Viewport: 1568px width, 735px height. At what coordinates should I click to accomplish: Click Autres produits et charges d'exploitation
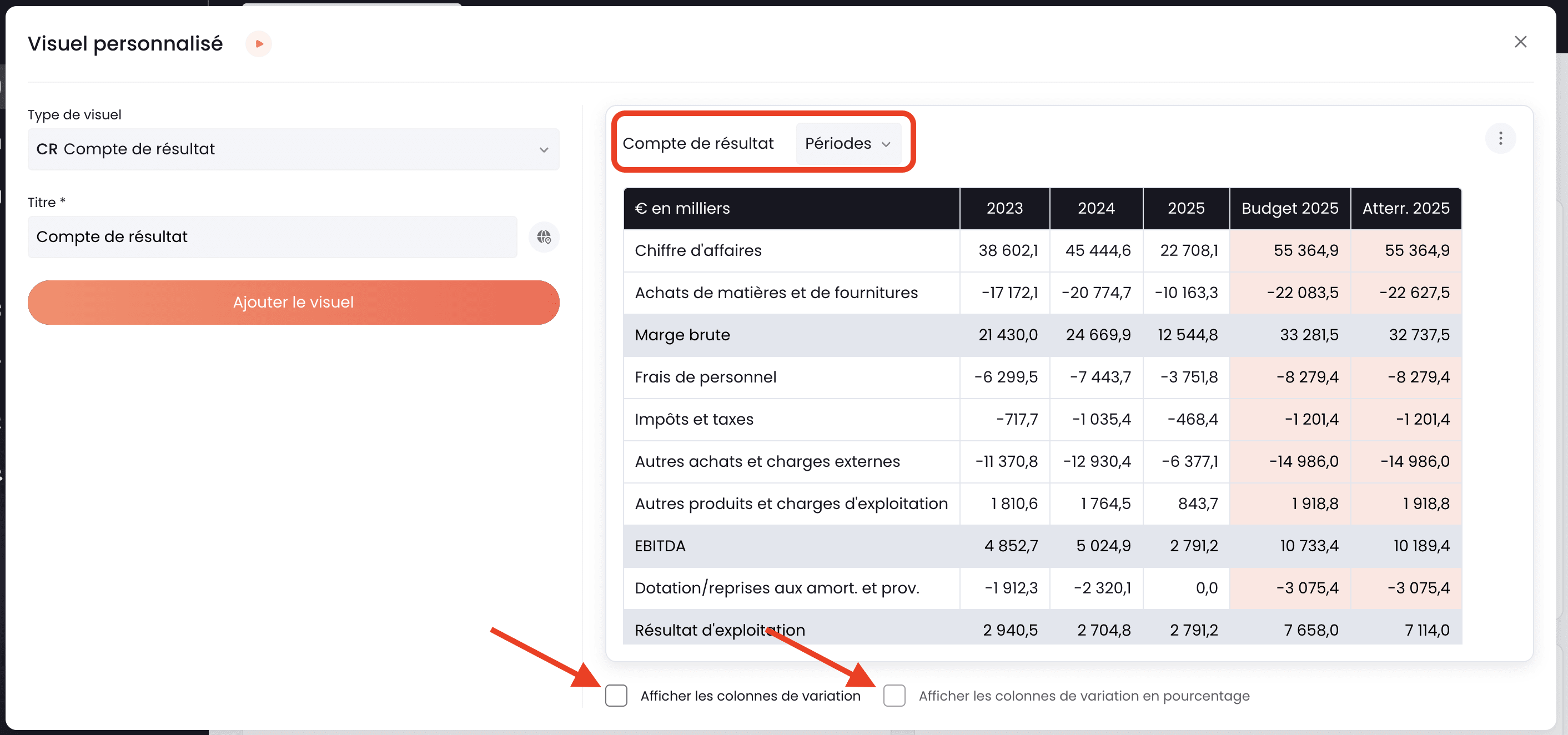[x=791, y=504]
